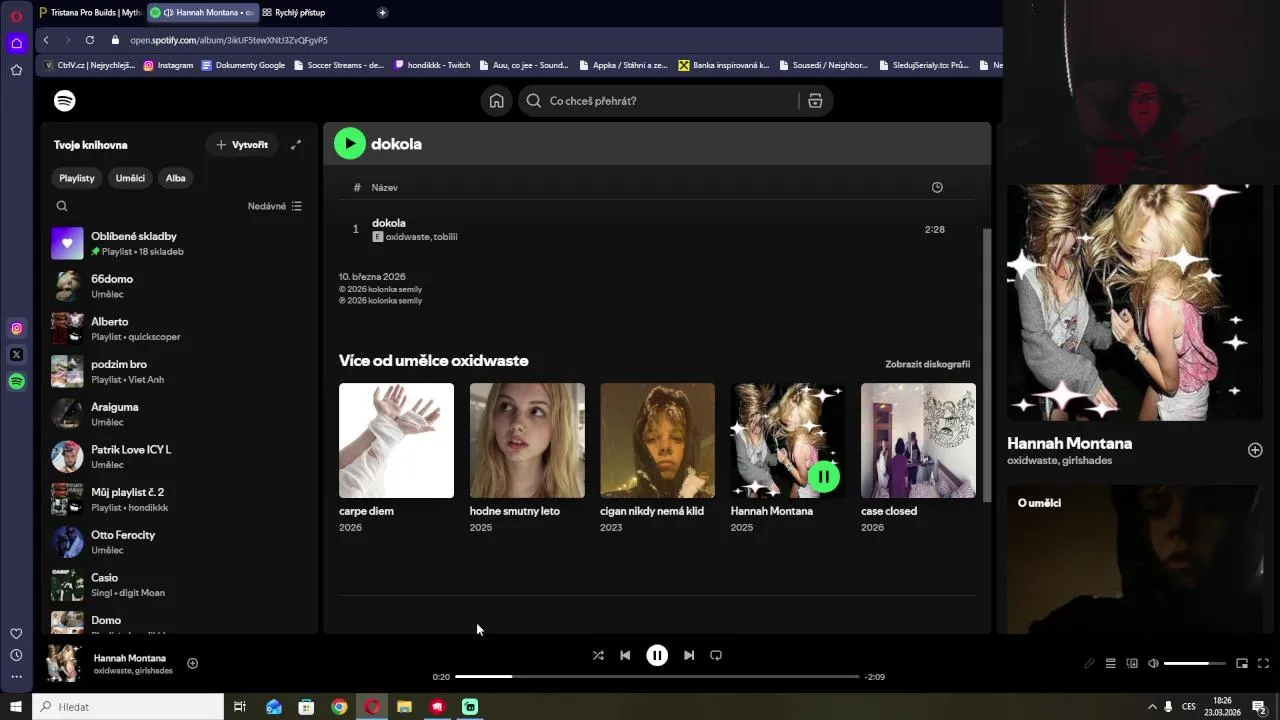This screenshot has height=720, width=1280.
Task: Enter fullscreen player view
Action: (x=1263, y=663)
